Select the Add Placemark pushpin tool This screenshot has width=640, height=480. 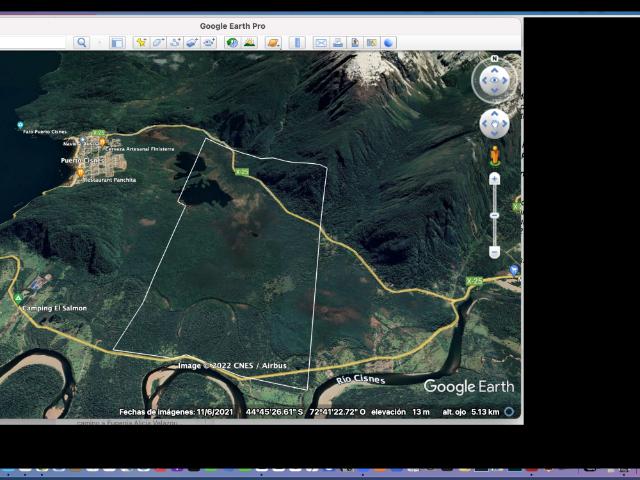[x=141, y=42]
